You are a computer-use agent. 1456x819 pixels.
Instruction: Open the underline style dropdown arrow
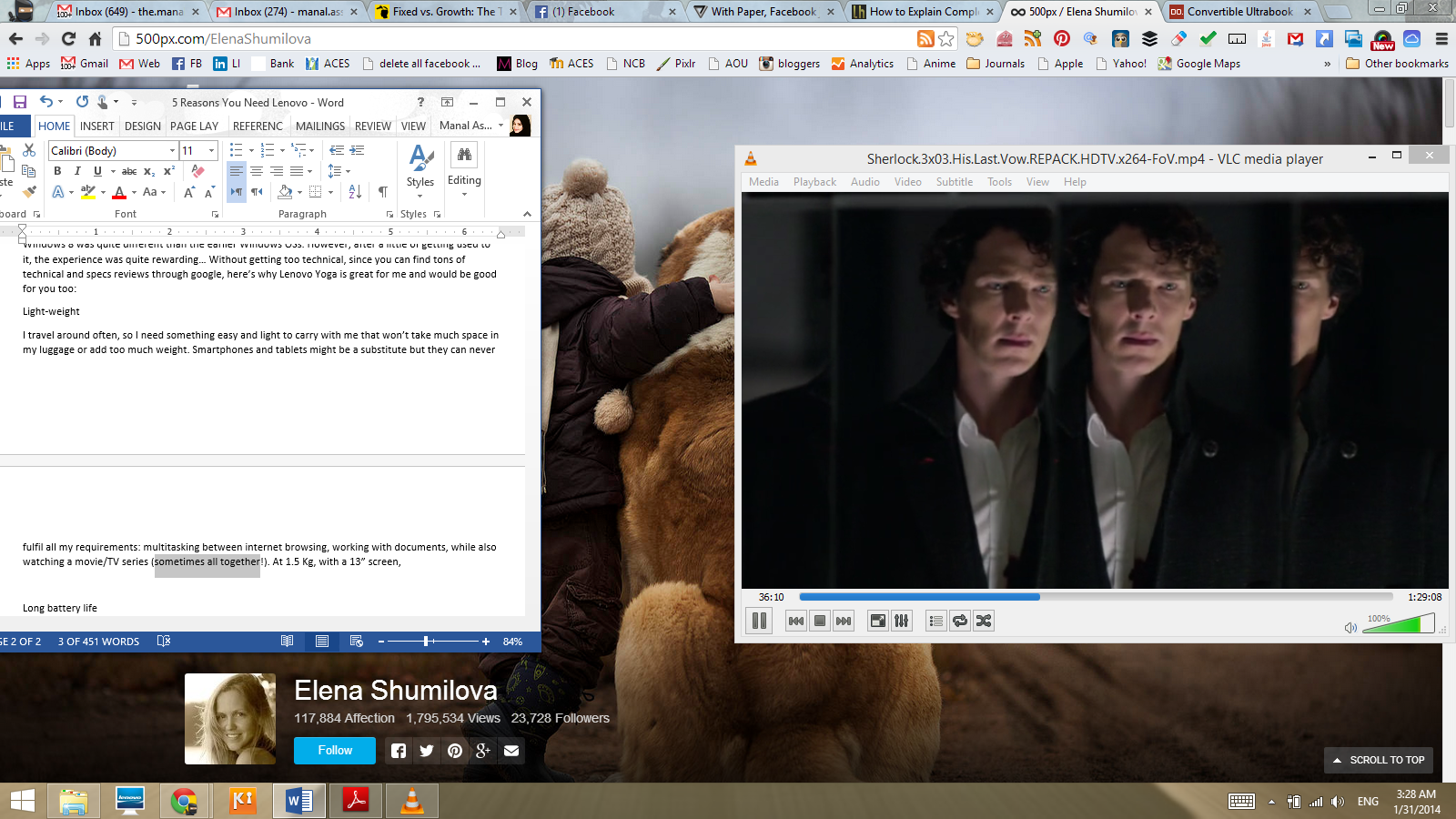coord(113,171)
